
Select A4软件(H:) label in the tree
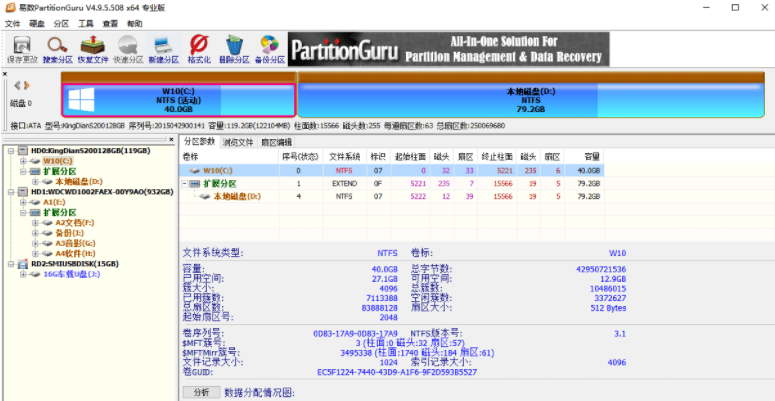(75, 254)
